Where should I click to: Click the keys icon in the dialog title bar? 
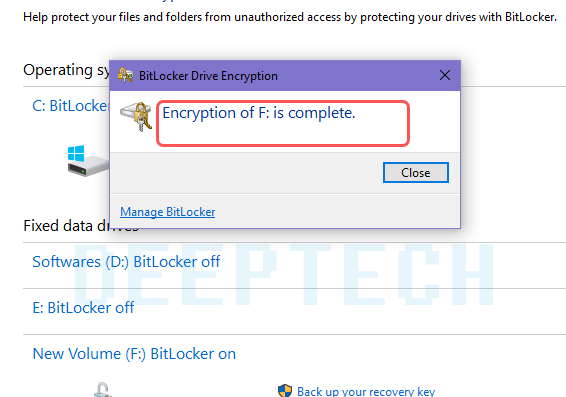click(x=125, y=75)
